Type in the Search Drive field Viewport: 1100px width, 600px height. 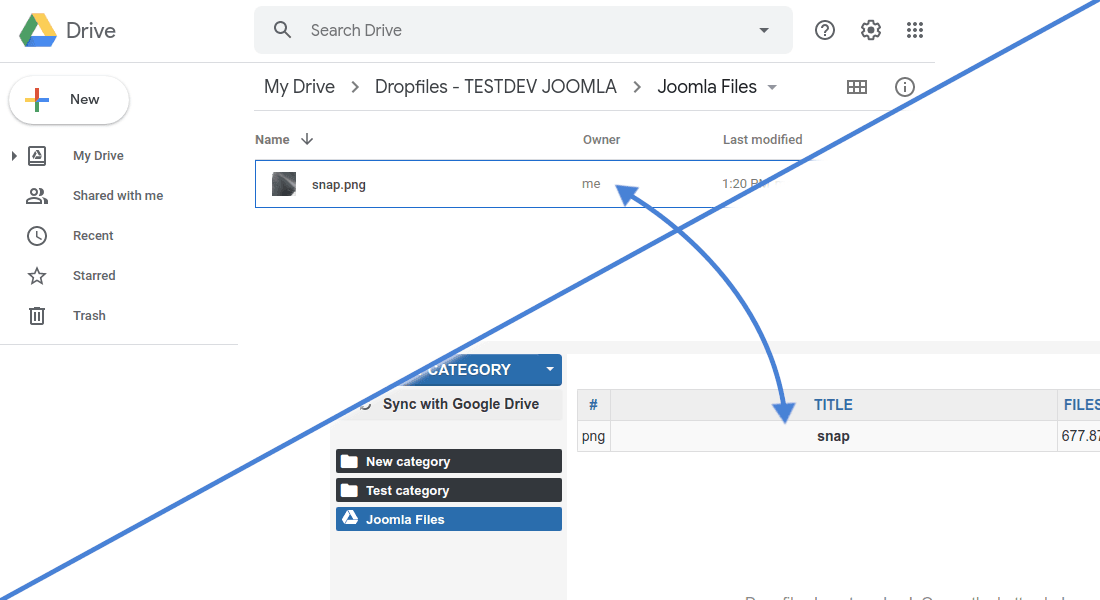520,30
